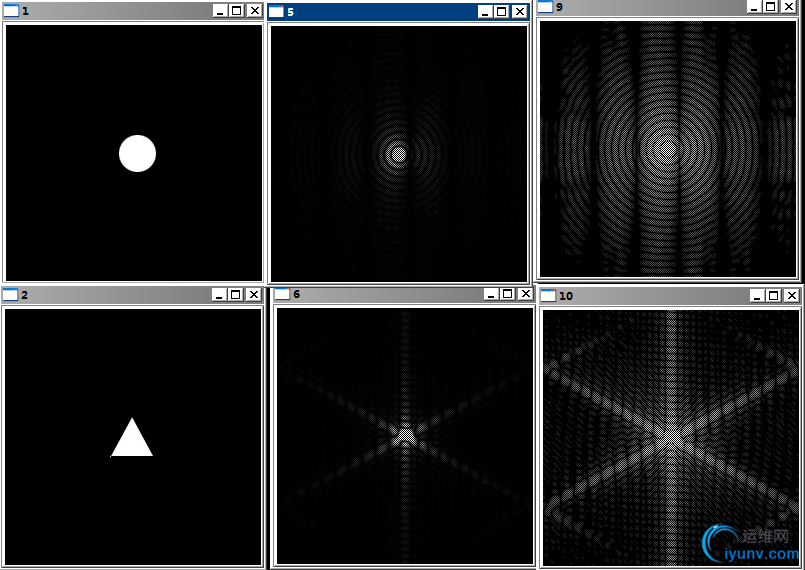Open system menu icon of window 1
This screenshot has height=570, width=805.
tap(11, 11)
